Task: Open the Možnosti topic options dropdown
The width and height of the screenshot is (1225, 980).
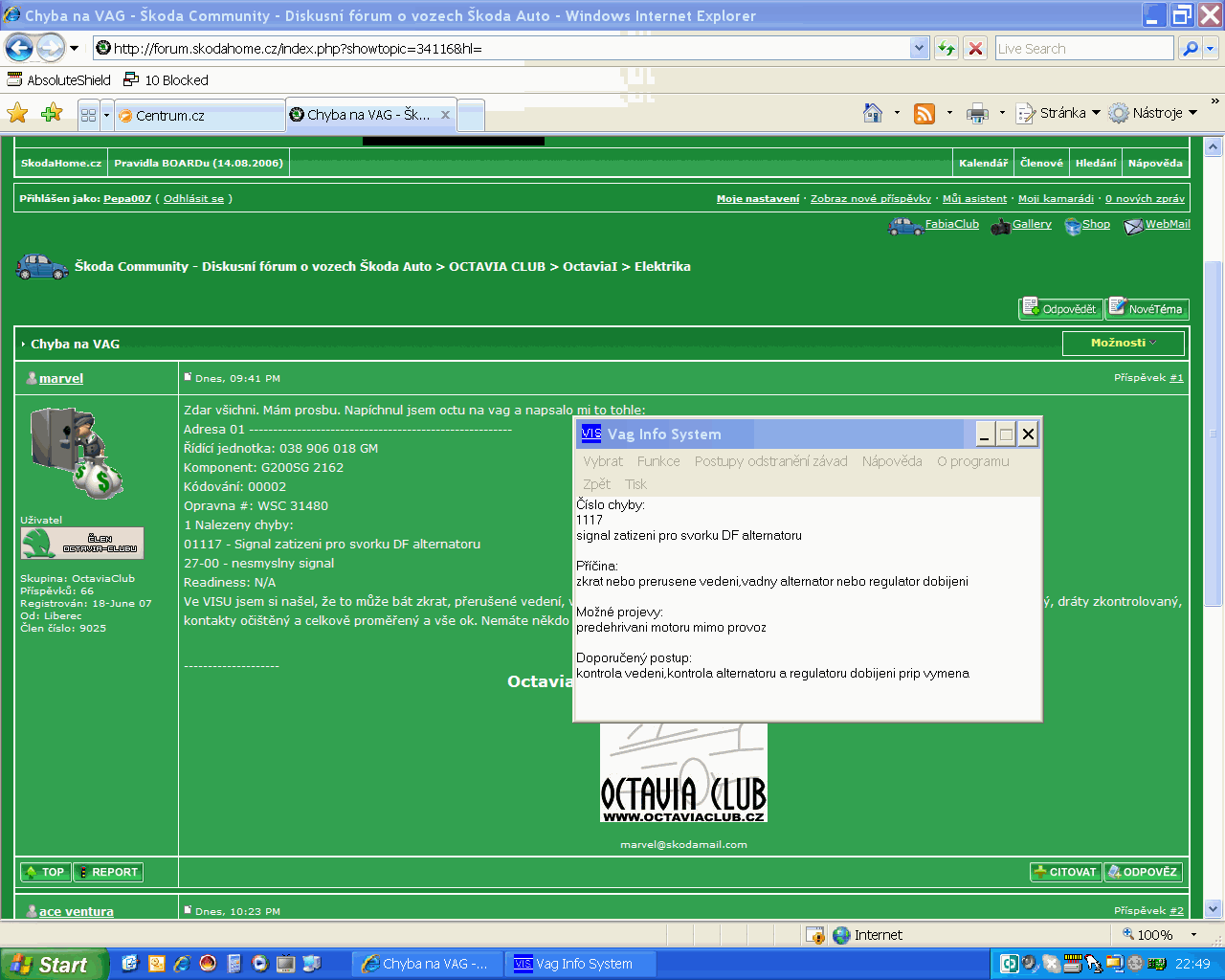Action: click(1124, 343)
